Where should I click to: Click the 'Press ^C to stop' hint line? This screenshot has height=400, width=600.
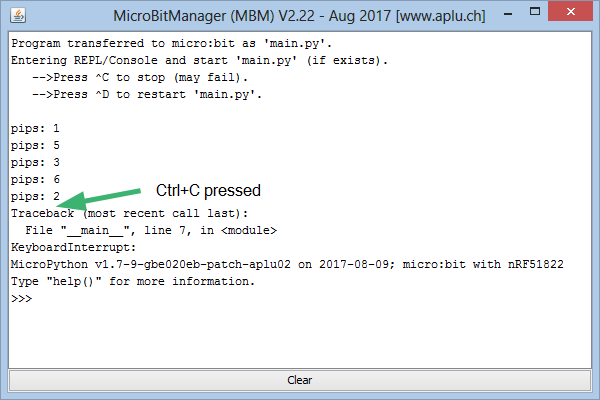(140, 78)
